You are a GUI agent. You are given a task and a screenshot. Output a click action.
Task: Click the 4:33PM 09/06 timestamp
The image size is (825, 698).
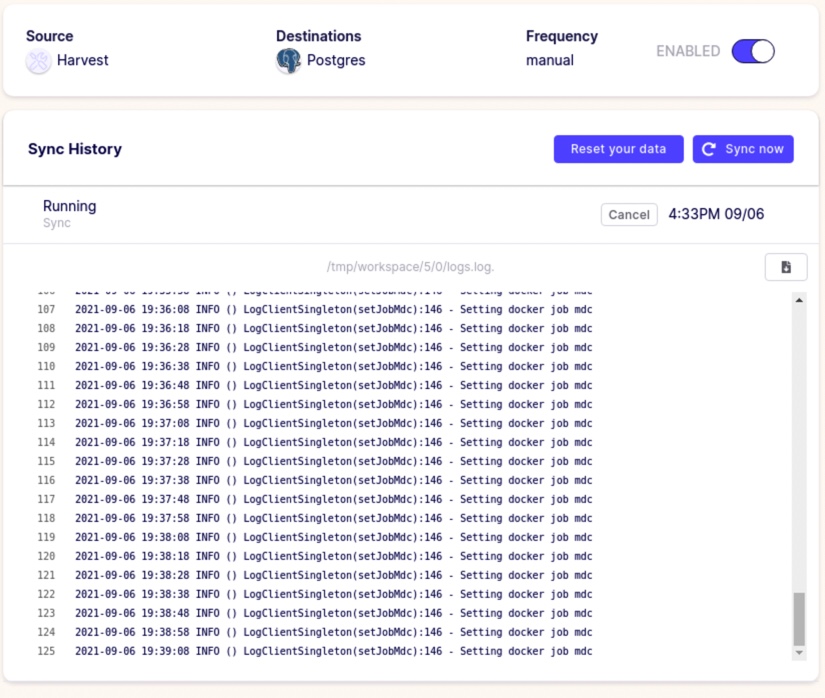pyautogui.click(x=716, y=214)
